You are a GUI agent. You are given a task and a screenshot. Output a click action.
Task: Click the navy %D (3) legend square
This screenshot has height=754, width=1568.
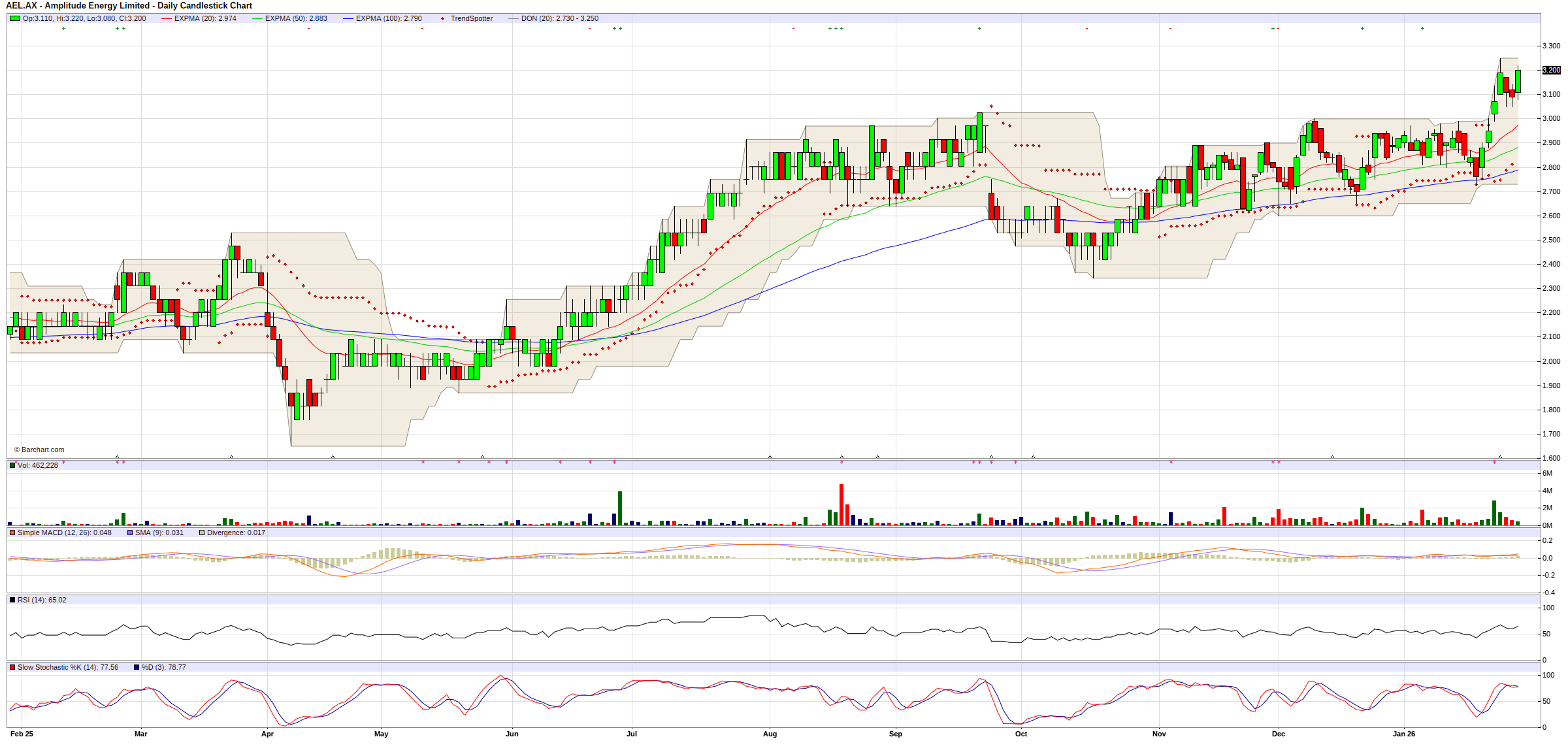click(137, 667)
